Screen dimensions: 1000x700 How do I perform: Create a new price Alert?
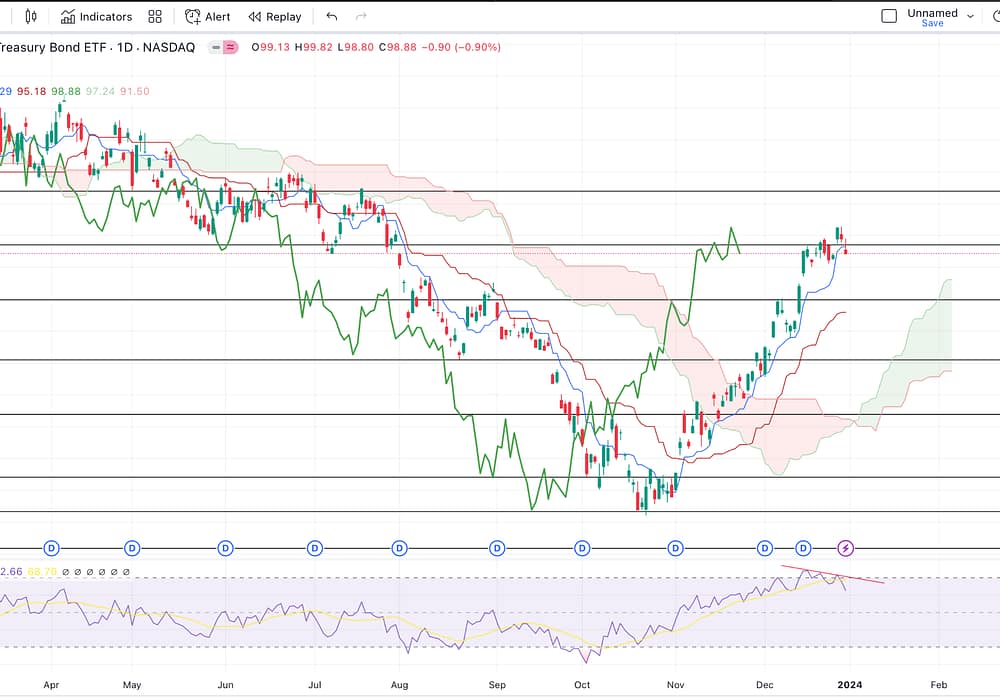[208, 16]
